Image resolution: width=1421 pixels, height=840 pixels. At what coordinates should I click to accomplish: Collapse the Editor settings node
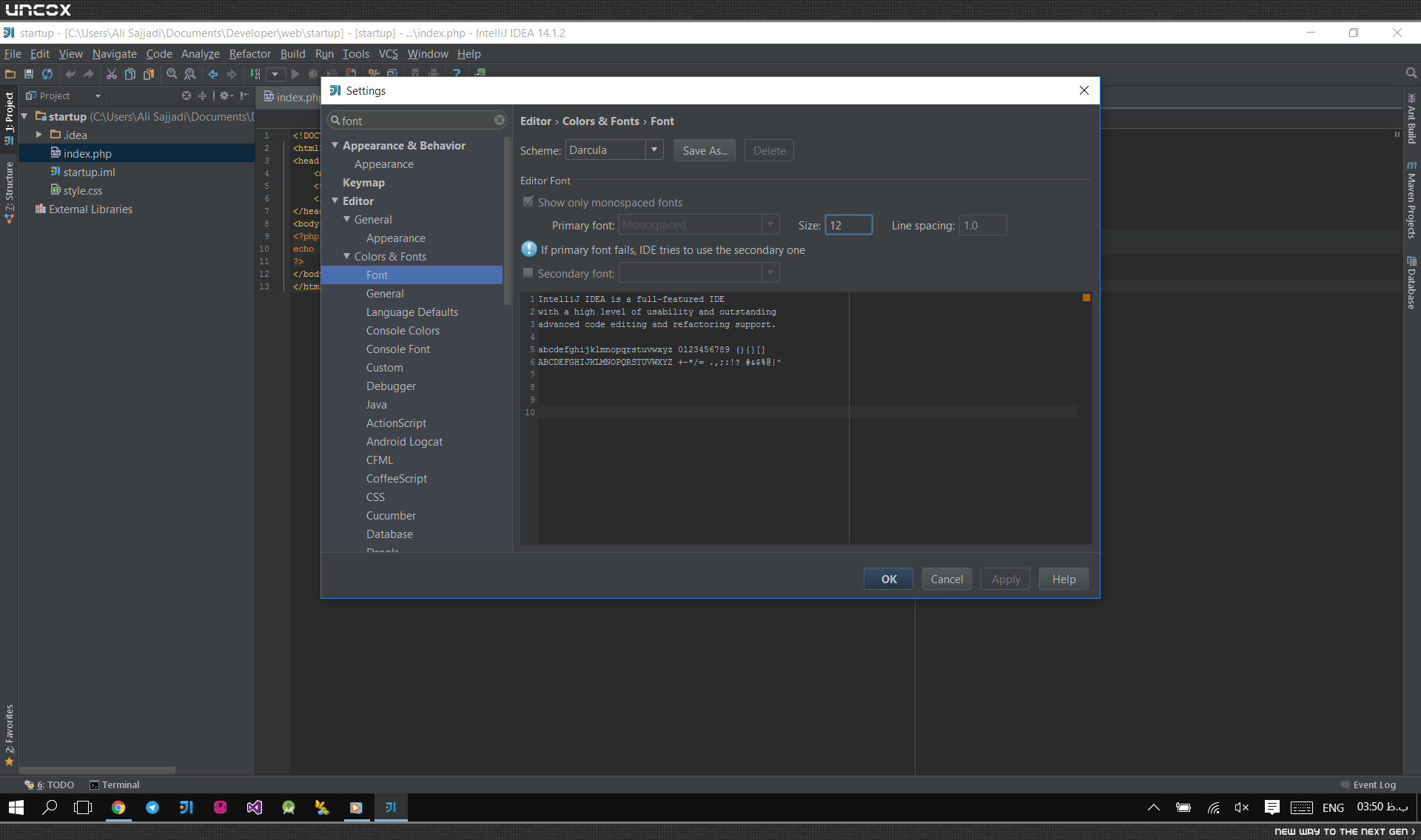pyautogui.click(x=335, y=201)
